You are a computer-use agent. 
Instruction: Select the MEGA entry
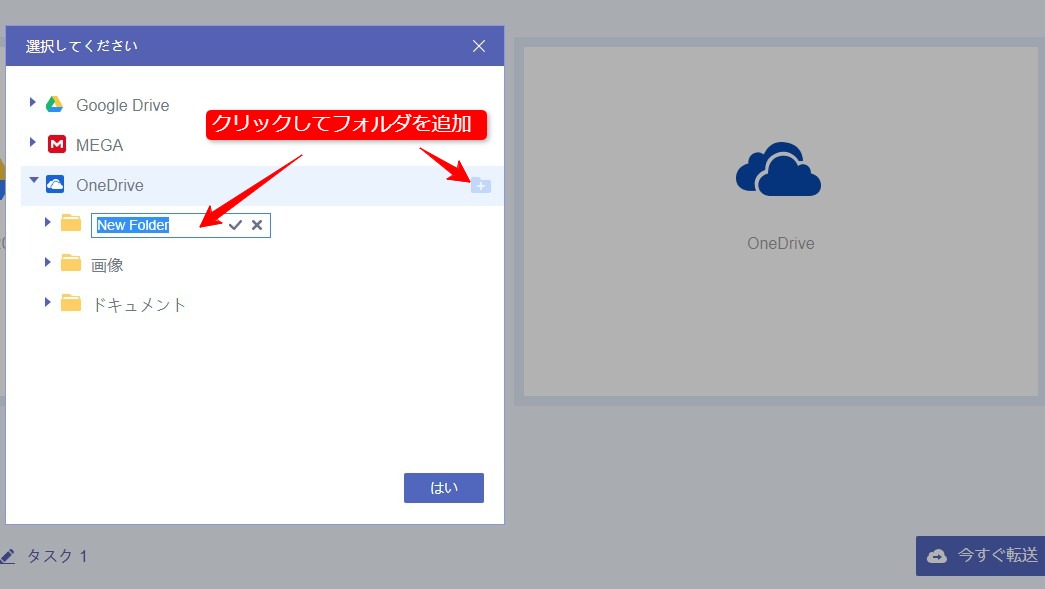(x=99, y=145)
